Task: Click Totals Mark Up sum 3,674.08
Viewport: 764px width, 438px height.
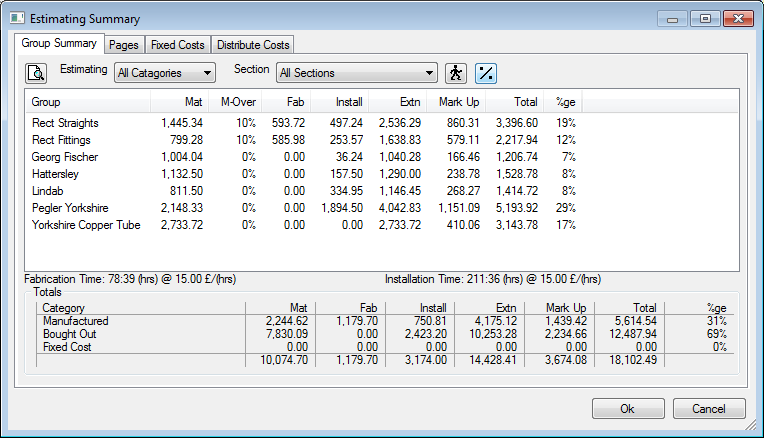Action: 566,360
